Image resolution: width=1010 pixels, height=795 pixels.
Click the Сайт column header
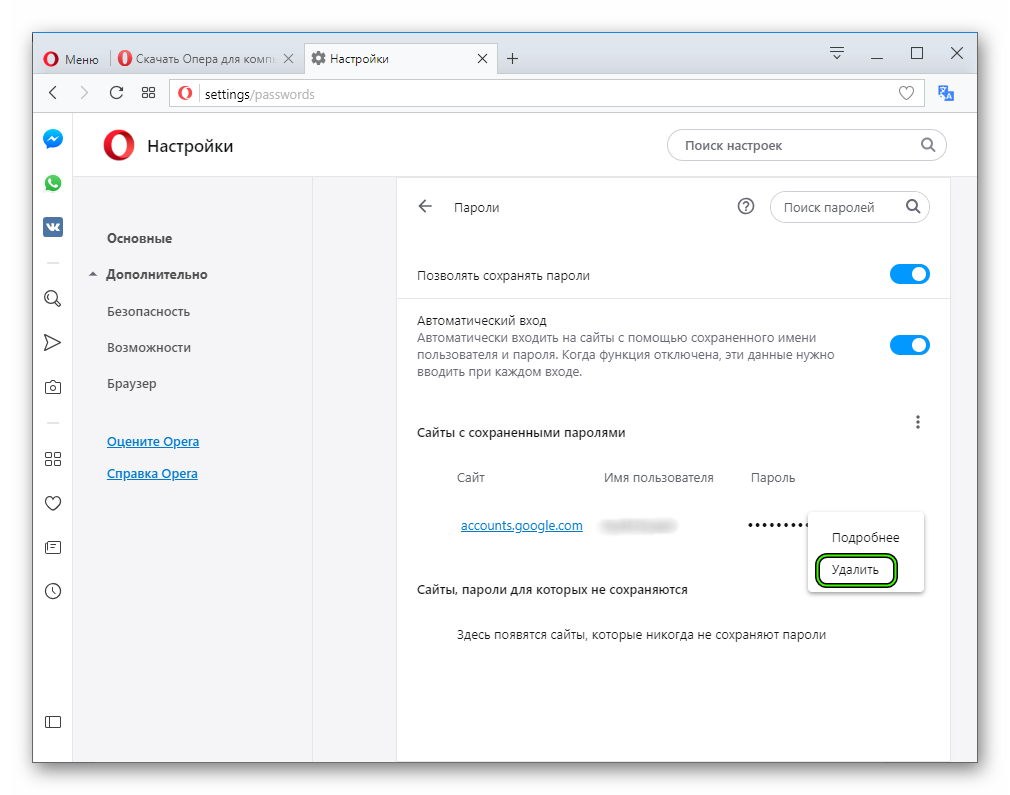(x=471, y=478)
